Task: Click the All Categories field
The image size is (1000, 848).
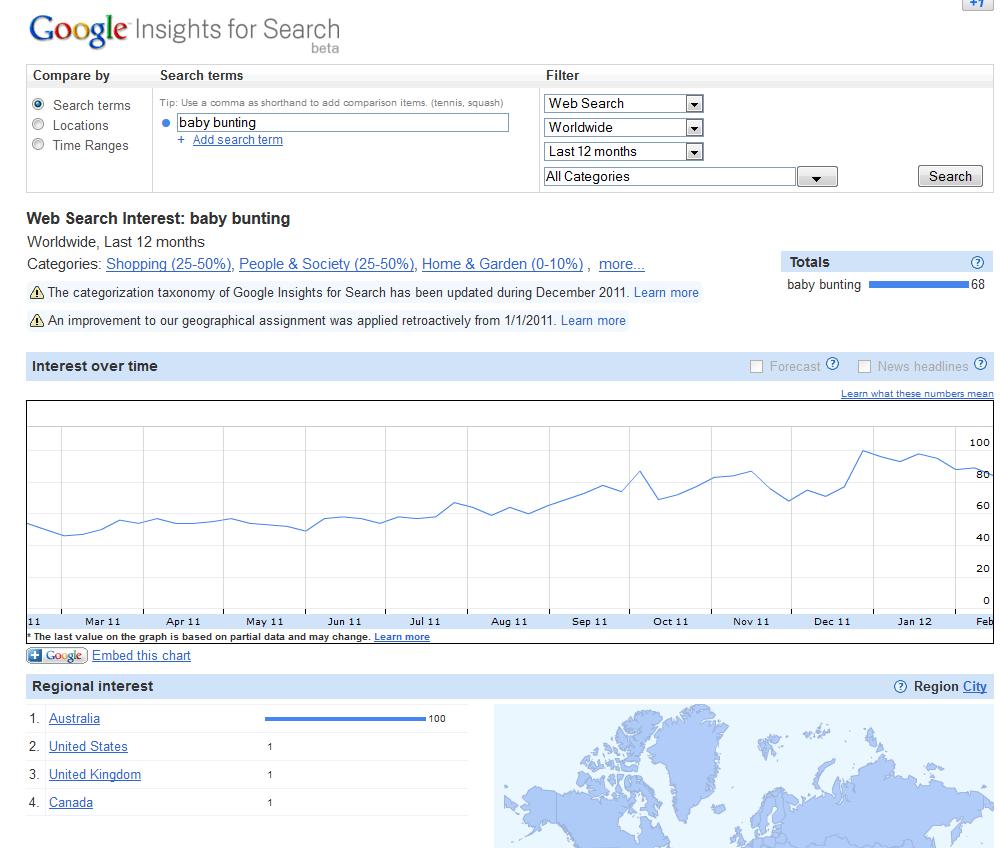Action: [x=670, y=177]
